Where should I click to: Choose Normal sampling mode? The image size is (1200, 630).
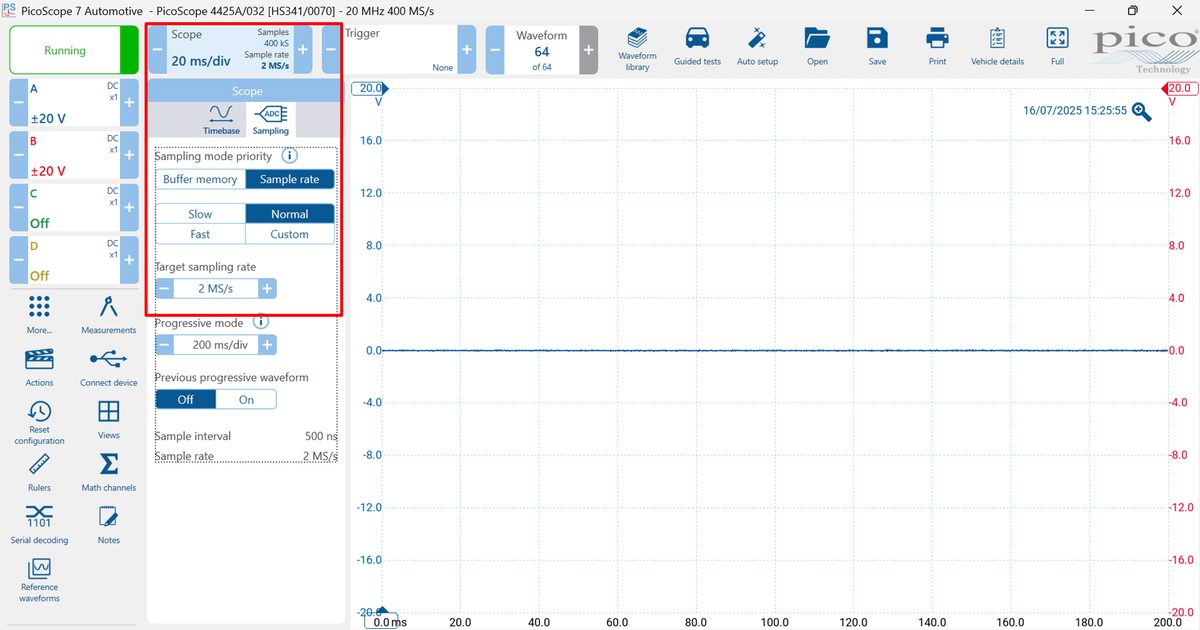[290, 214]
